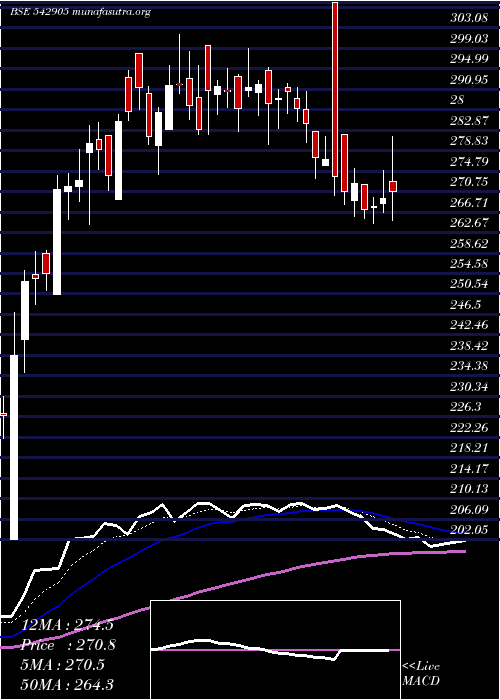Select the 250.54 axis value
500x700 pixels.
(x=469, y=284)
